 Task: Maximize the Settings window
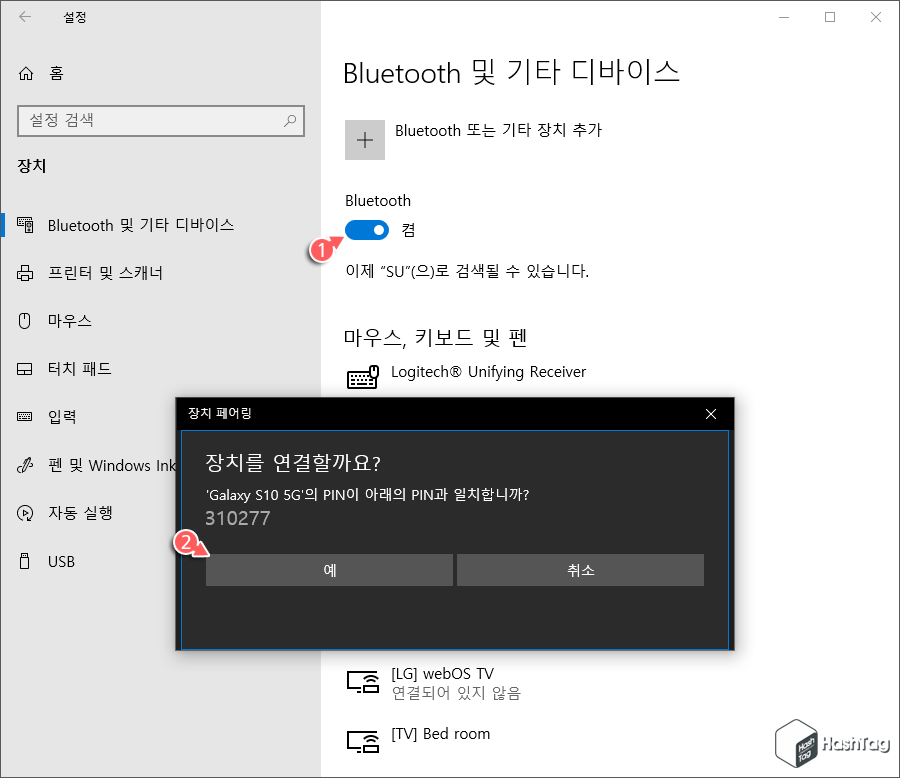pos(830,17)
